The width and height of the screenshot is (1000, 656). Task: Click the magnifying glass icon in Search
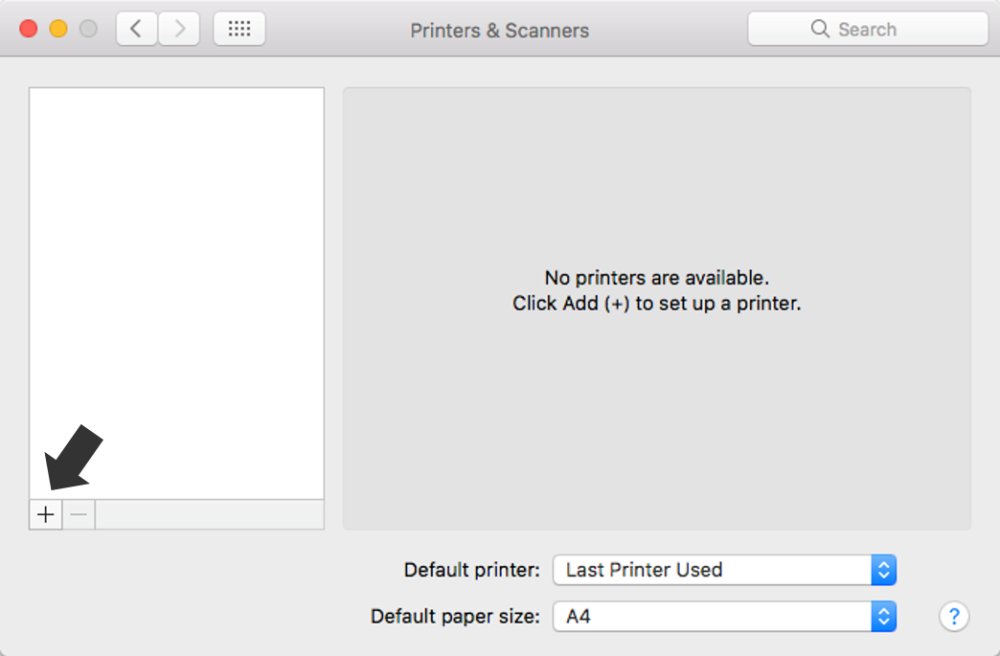(820, 29)
